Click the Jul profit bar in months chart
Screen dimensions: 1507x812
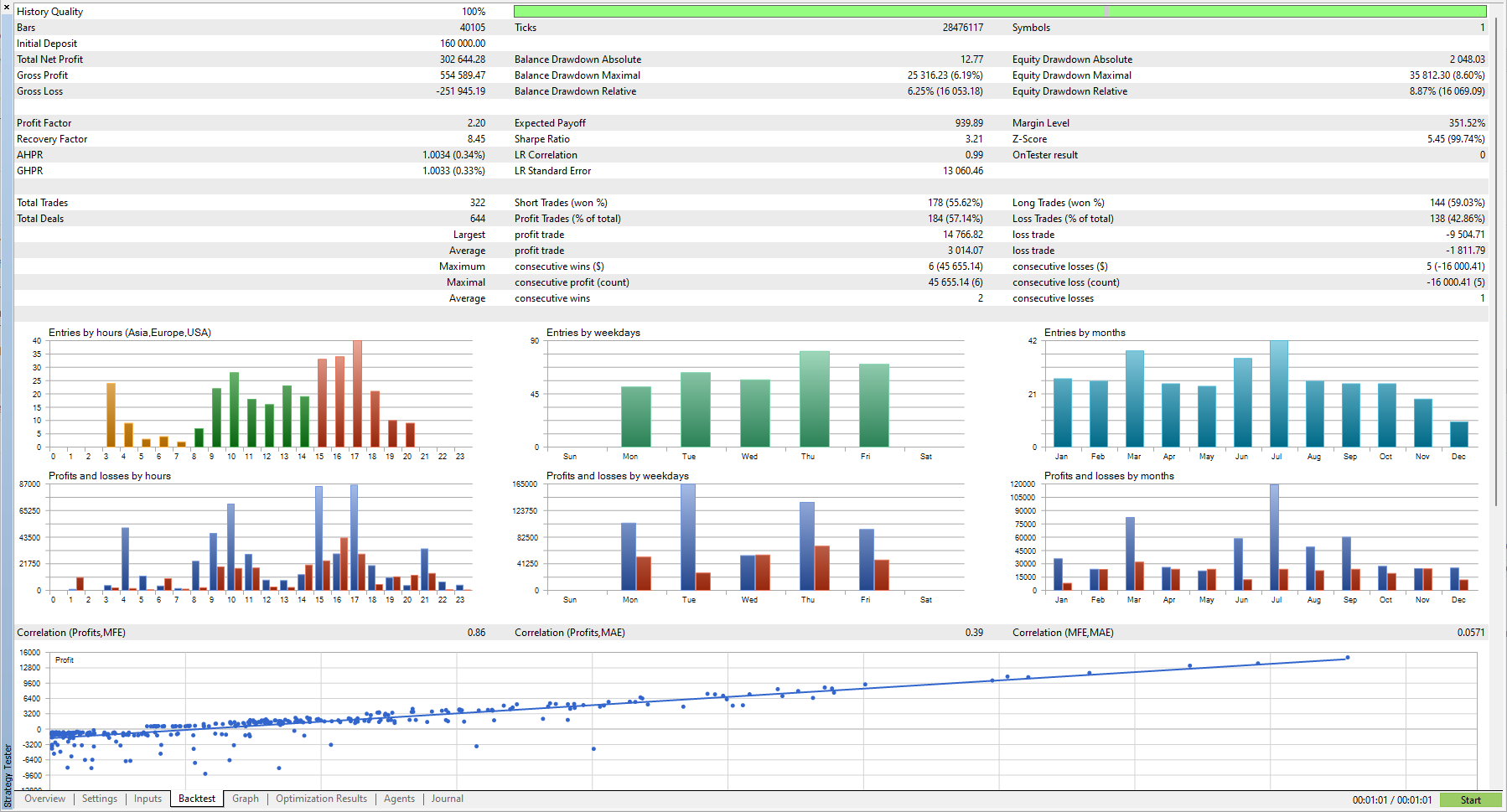[1274, 536]
